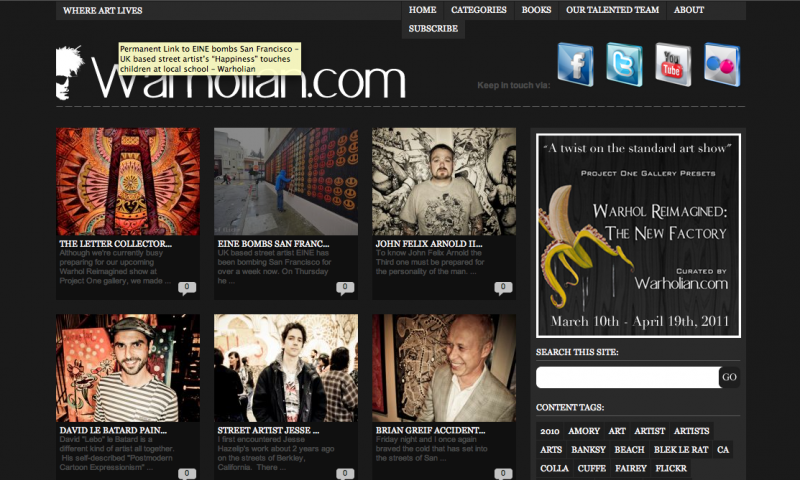This screenshot has width=800, height=480.
Task: Open the ABOUT menu item
Action: click(x=689, y=10)
